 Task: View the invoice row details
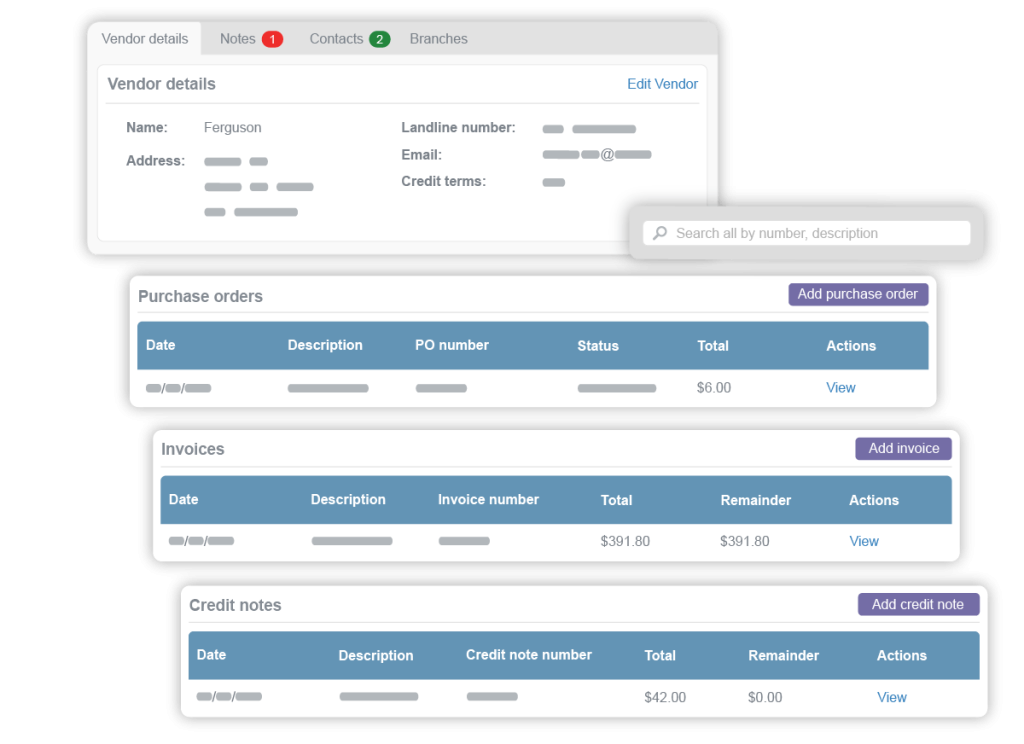[x=863, y=540]
